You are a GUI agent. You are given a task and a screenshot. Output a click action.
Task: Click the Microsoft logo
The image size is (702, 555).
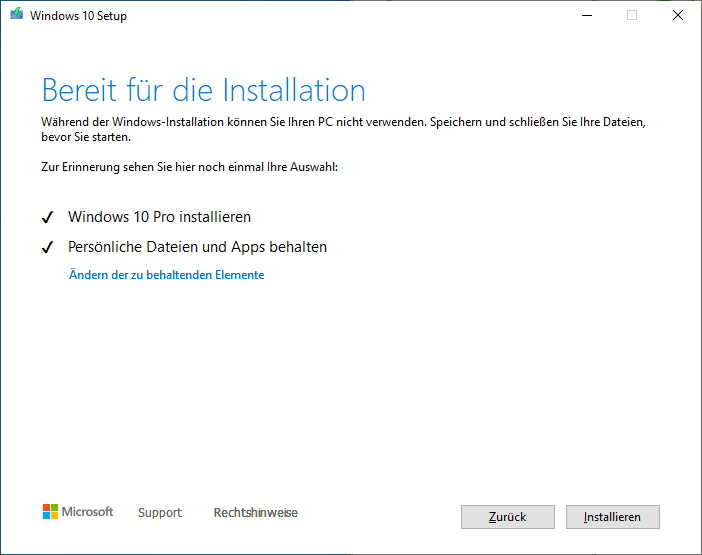point(78,512)
